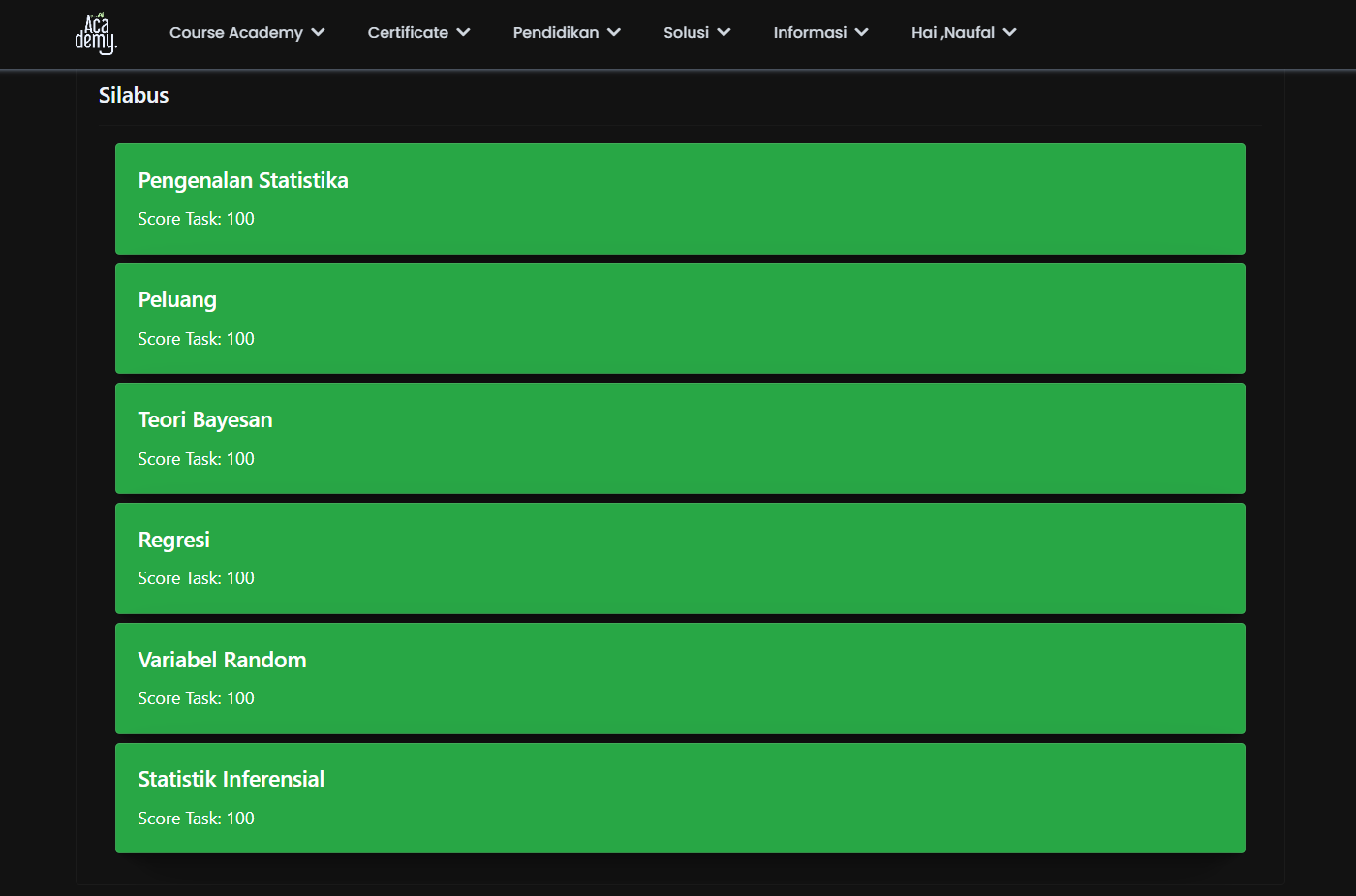Click Score Task under Variabel Random

click(196, 698)
